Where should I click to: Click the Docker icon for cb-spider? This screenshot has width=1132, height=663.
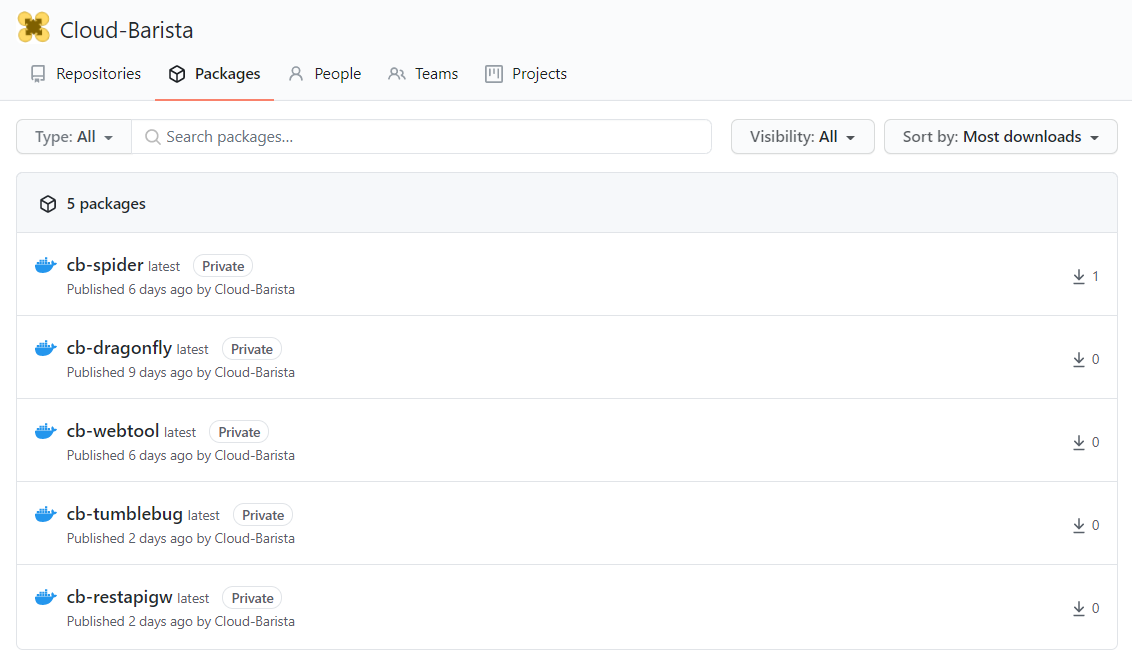[x=45, y=265]
